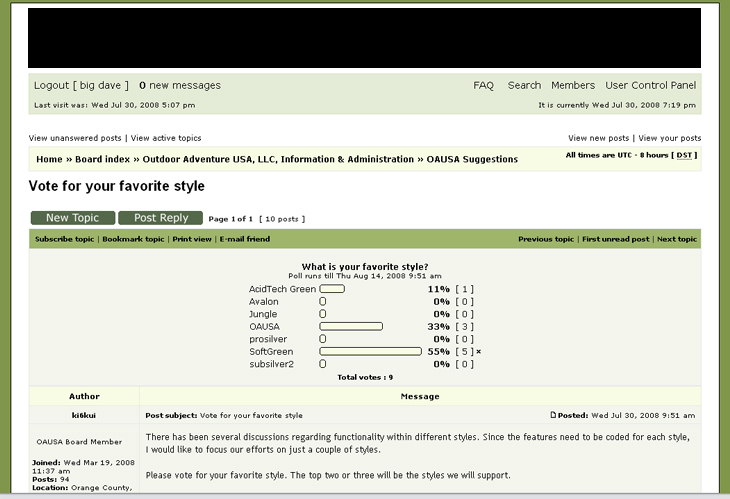Navigate to Board index breadcrumb
This screenshot has height=499, width=730.
102,159
